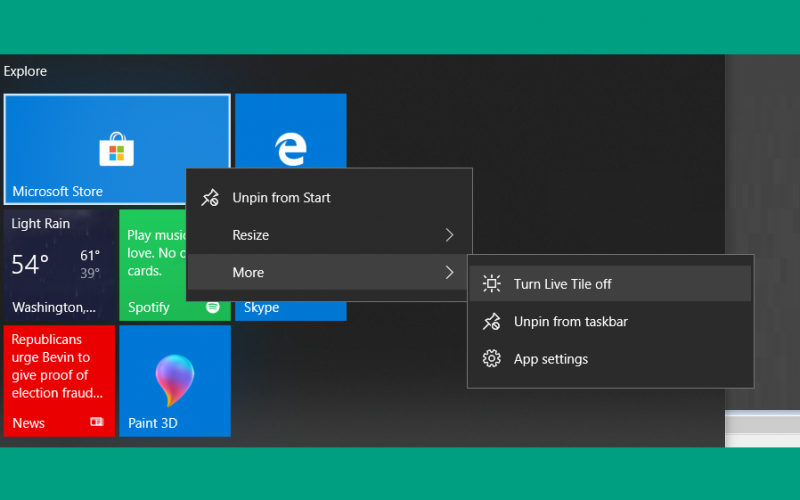Open the Resize submenu
Image resolution: width=800 pixels, height=500 pixels.
point(329,235)
